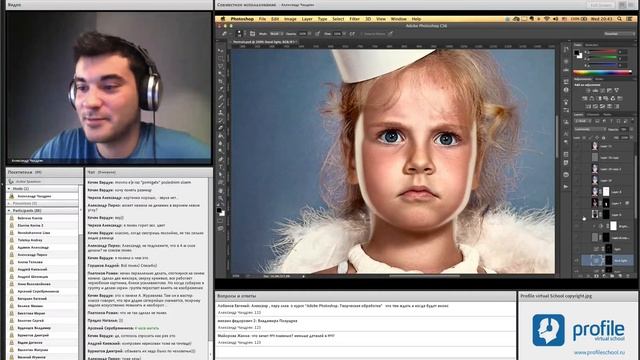Delete layer with the trash icon

pos(628,276)
